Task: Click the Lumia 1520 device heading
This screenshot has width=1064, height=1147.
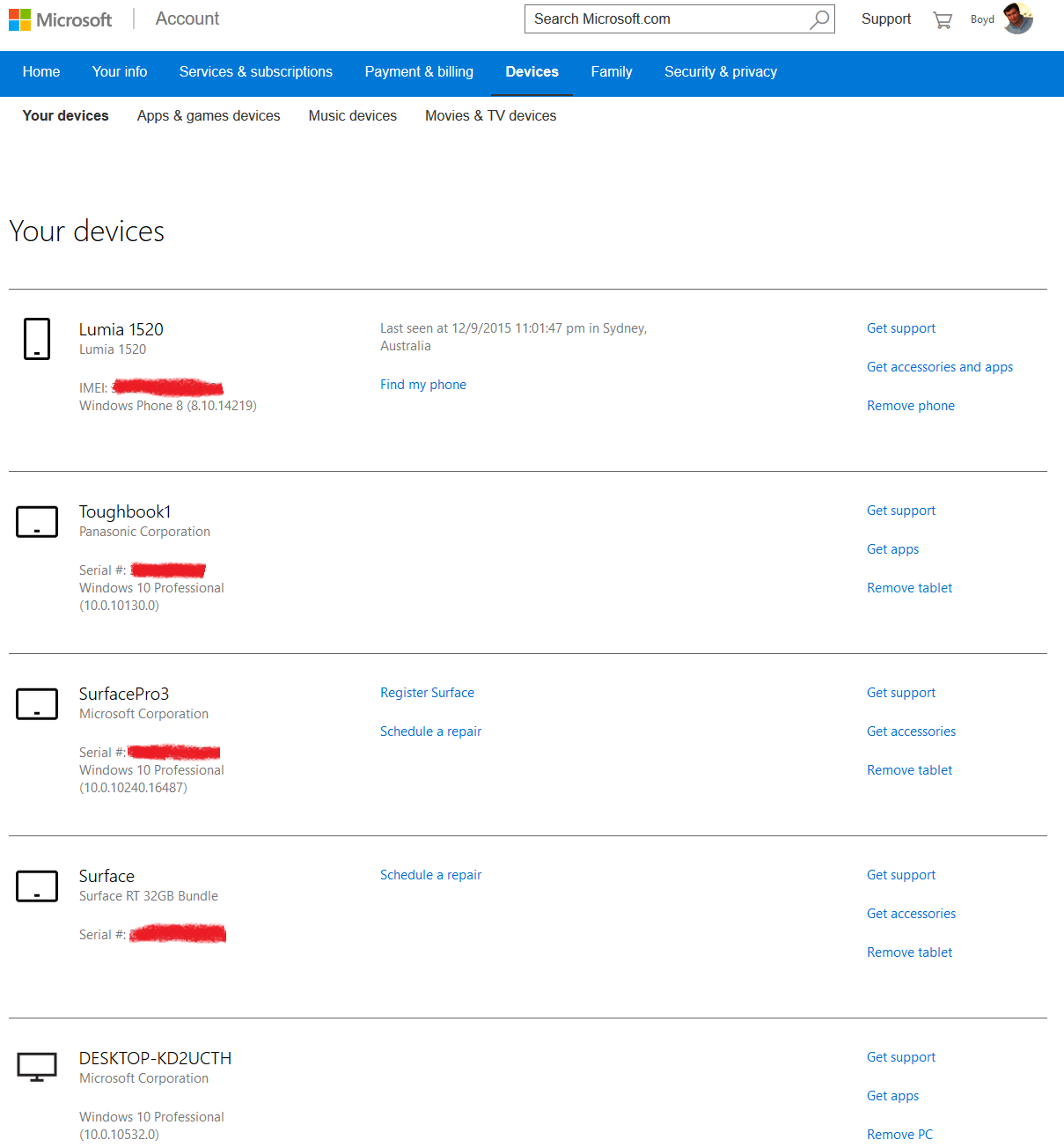Action: tap(121, 329)
